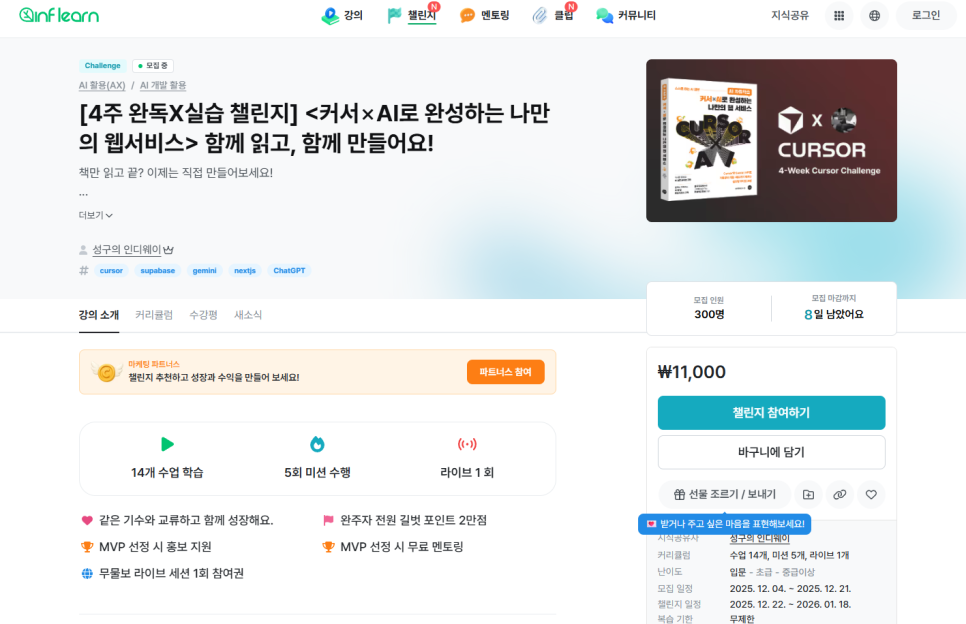
Task: Click the instructor avatar icon
Action: [x=83, y=250]
